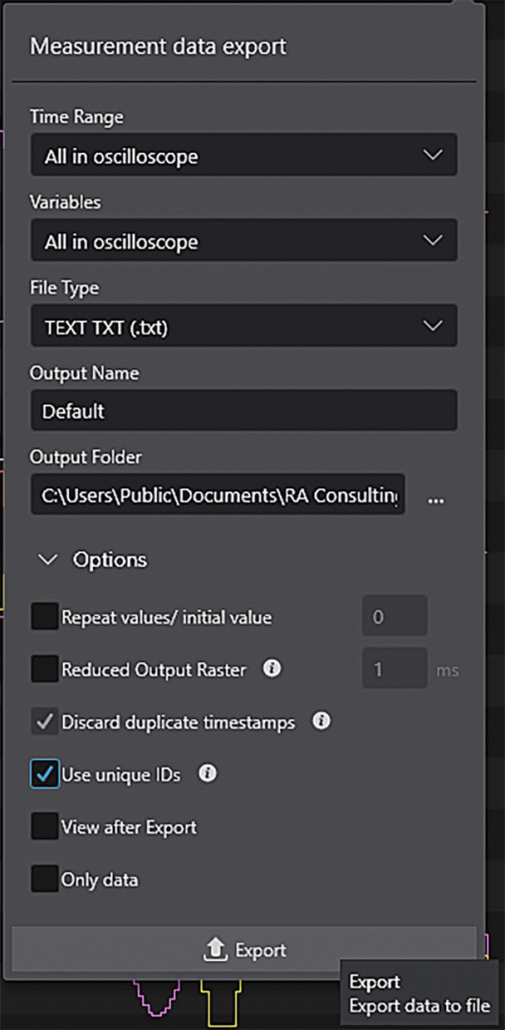Click the Output Folder path field

[217, 494]
